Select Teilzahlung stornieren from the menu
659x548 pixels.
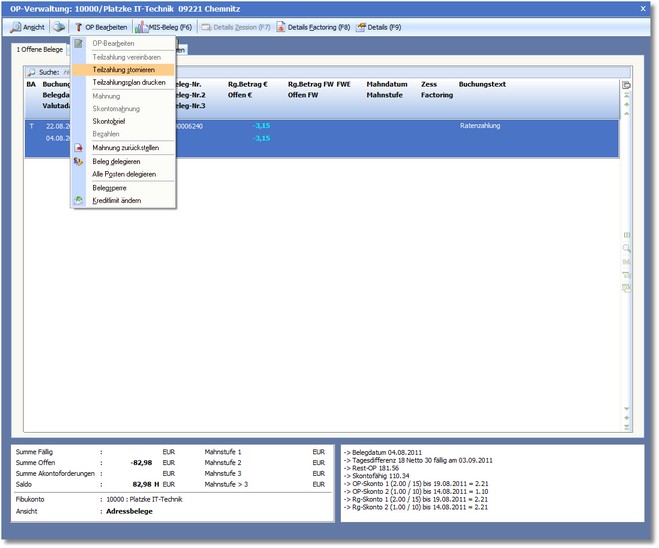pos(123,70)
